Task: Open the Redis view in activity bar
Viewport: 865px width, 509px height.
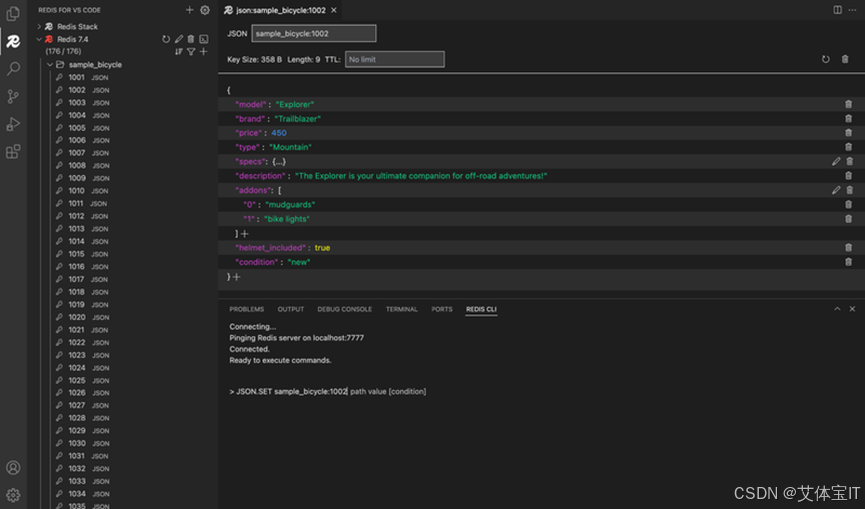Action: tap(13, 41)
